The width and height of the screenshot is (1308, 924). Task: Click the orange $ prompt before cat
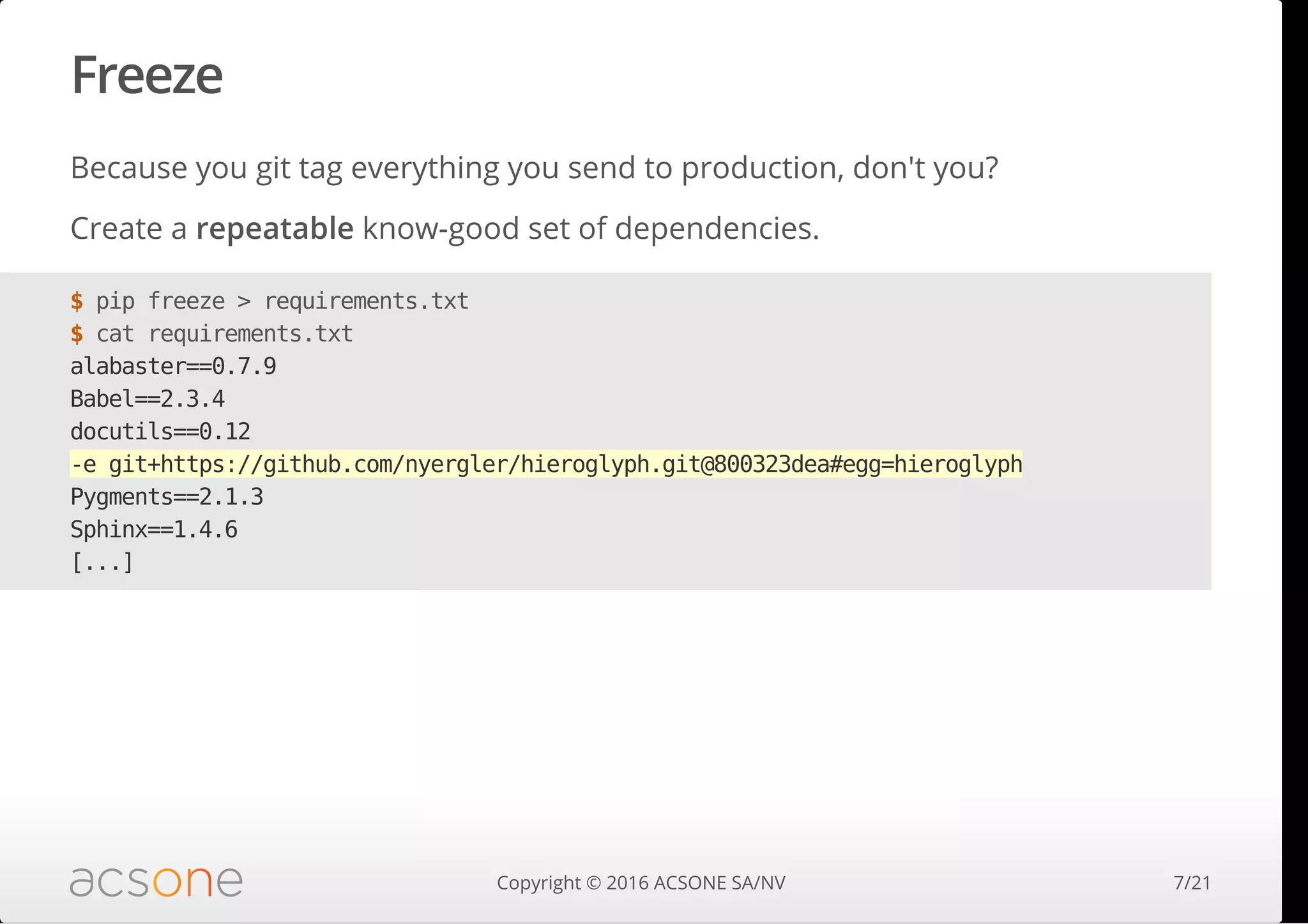coord(77,333)
